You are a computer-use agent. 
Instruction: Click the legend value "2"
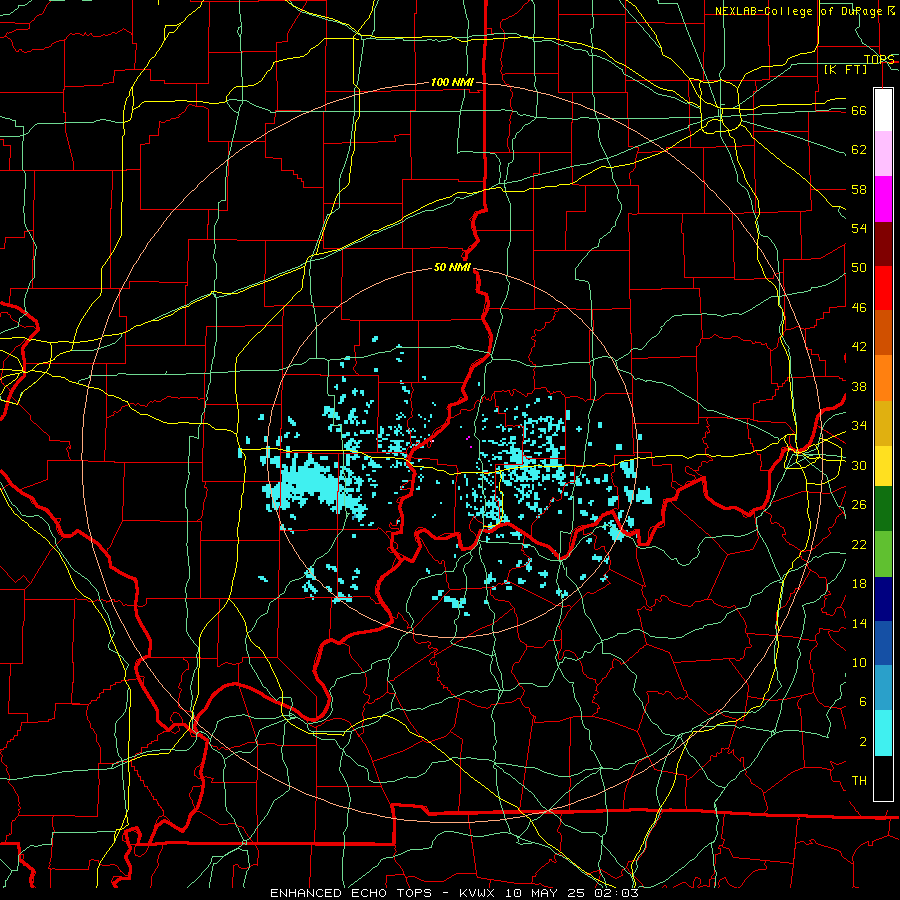863,742
